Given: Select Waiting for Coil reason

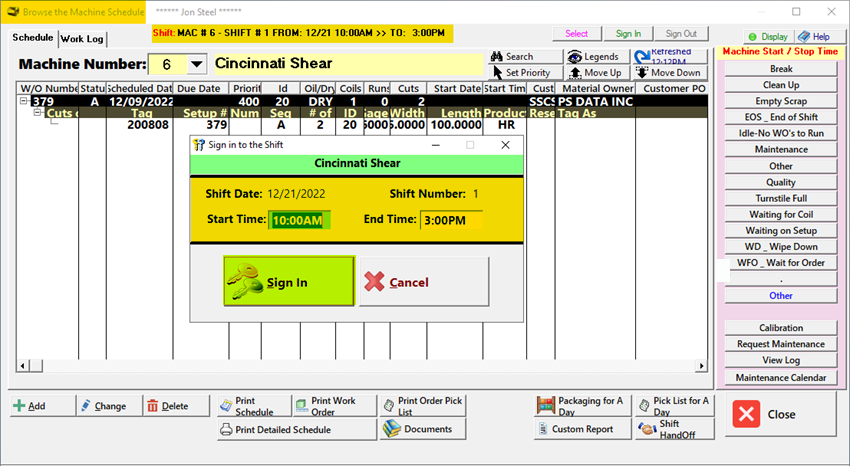Looking at the screenshot, I should point(781,215).
